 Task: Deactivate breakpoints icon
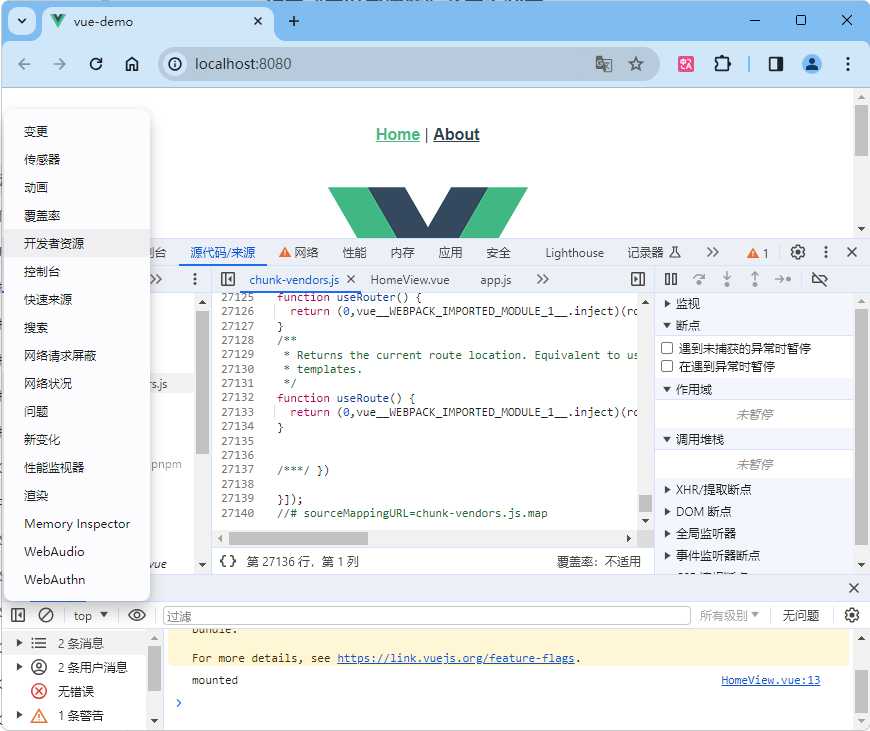pos(820,279)
